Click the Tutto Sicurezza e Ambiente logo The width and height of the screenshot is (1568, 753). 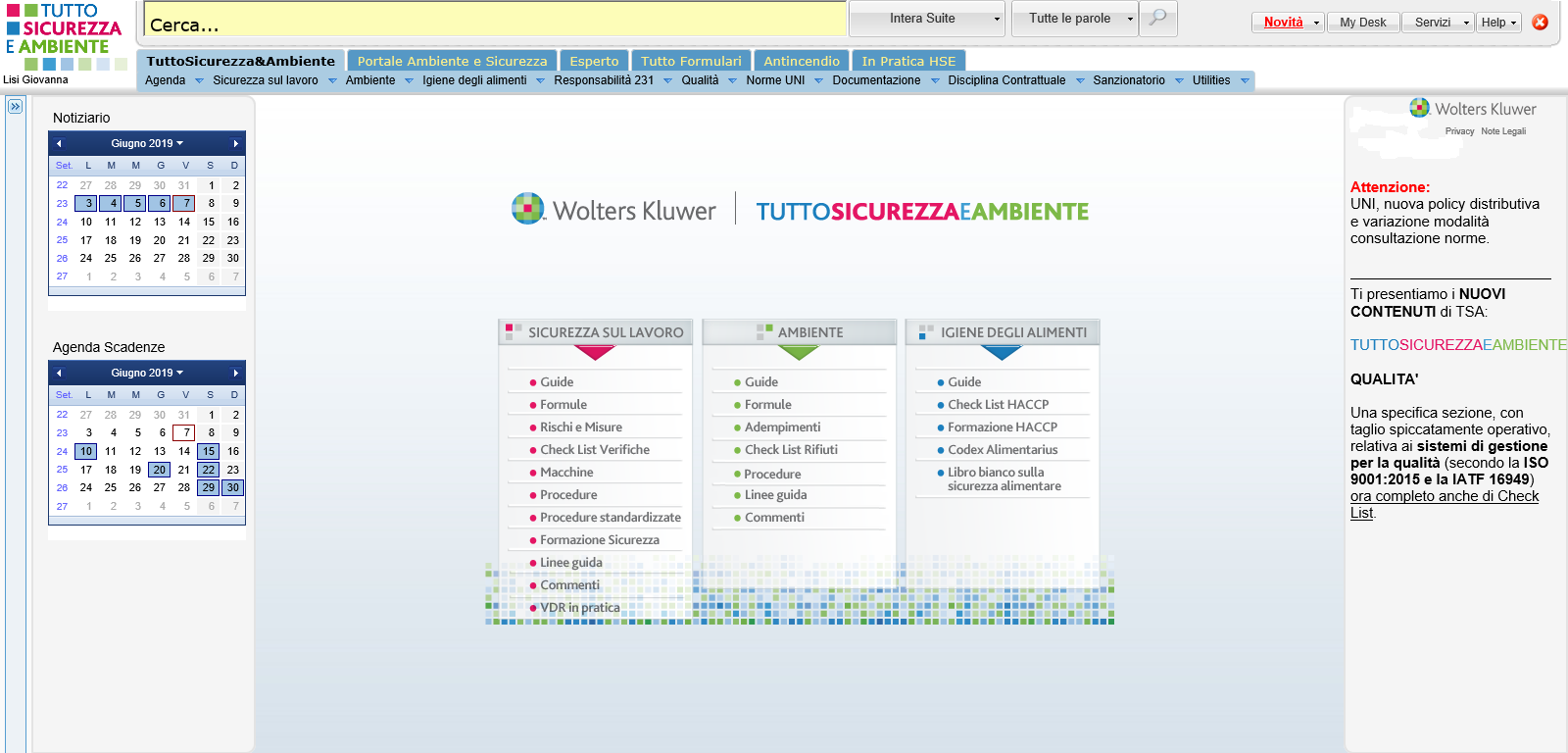click(x=65, y=37)
